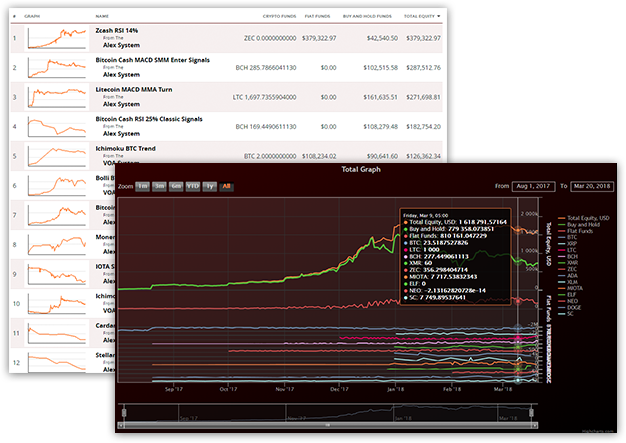
Task: Click the Fiat Funds column header
Action: click(317, 16)
